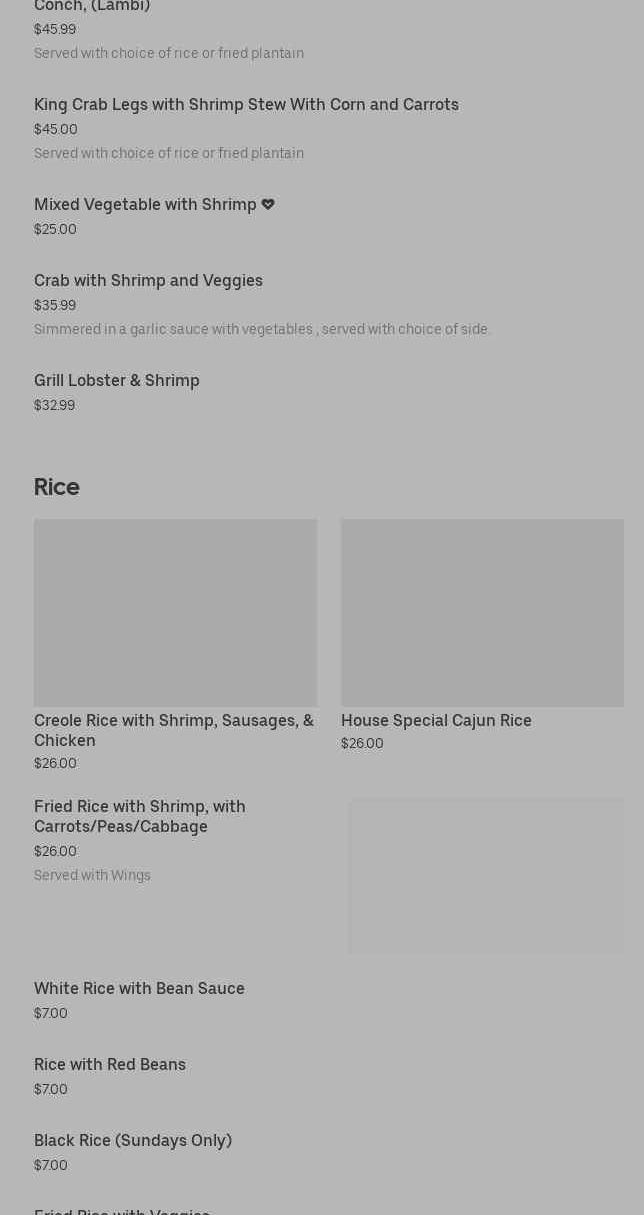644x1215 pixels.
Task: Open the King Crab Legs with Shrimp Stew item
Action: (x=246, y=105)
